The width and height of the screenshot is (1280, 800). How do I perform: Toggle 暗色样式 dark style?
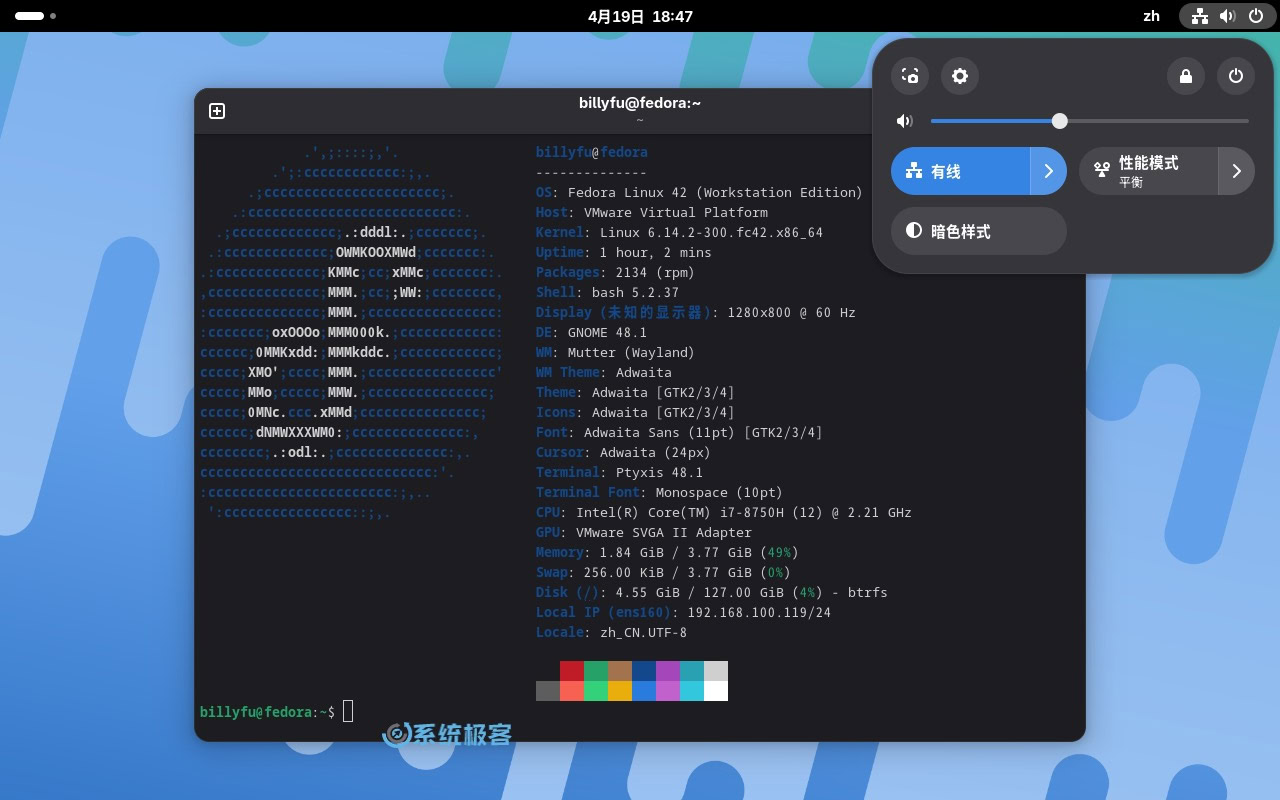coord(979,231)
